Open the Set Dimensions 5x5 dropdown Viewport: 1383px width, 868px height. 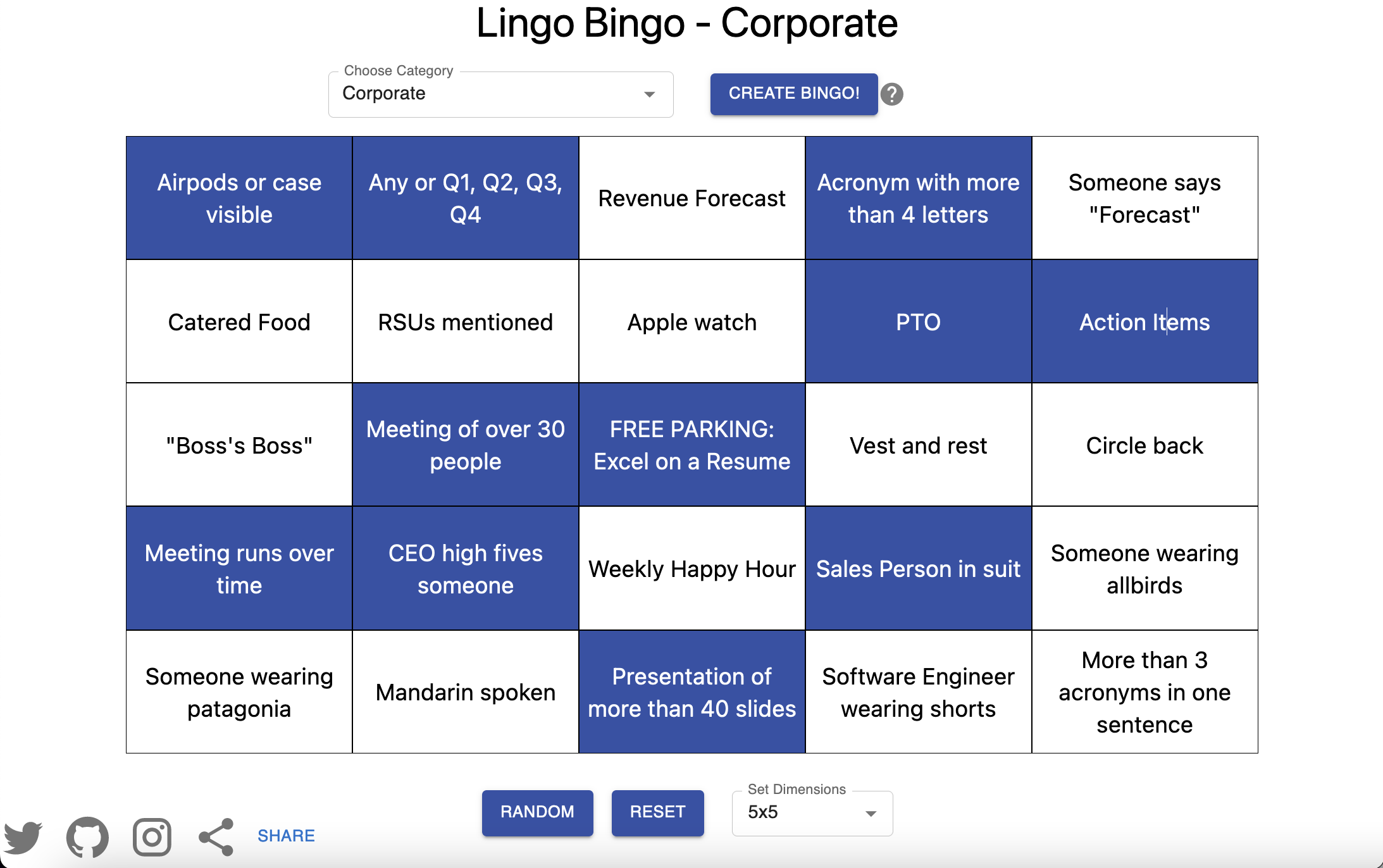click(x=812, y=813)
